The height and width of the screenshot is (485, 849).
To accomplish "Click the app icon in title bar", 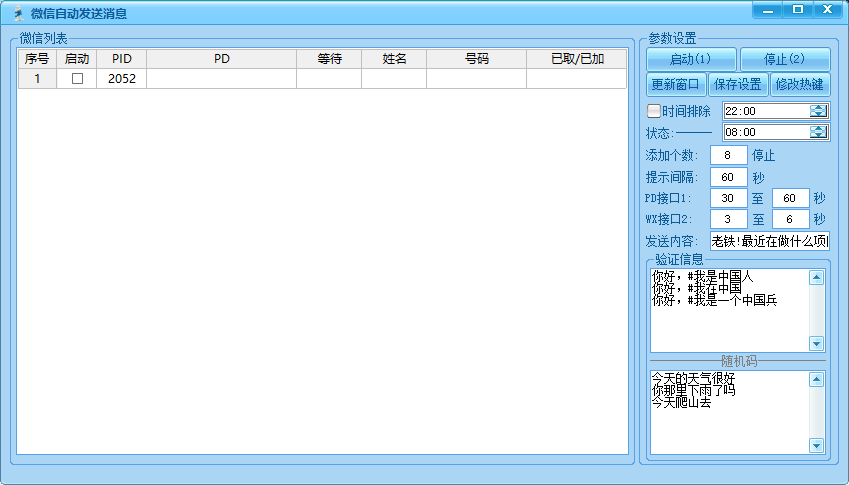I will [19, 13].
